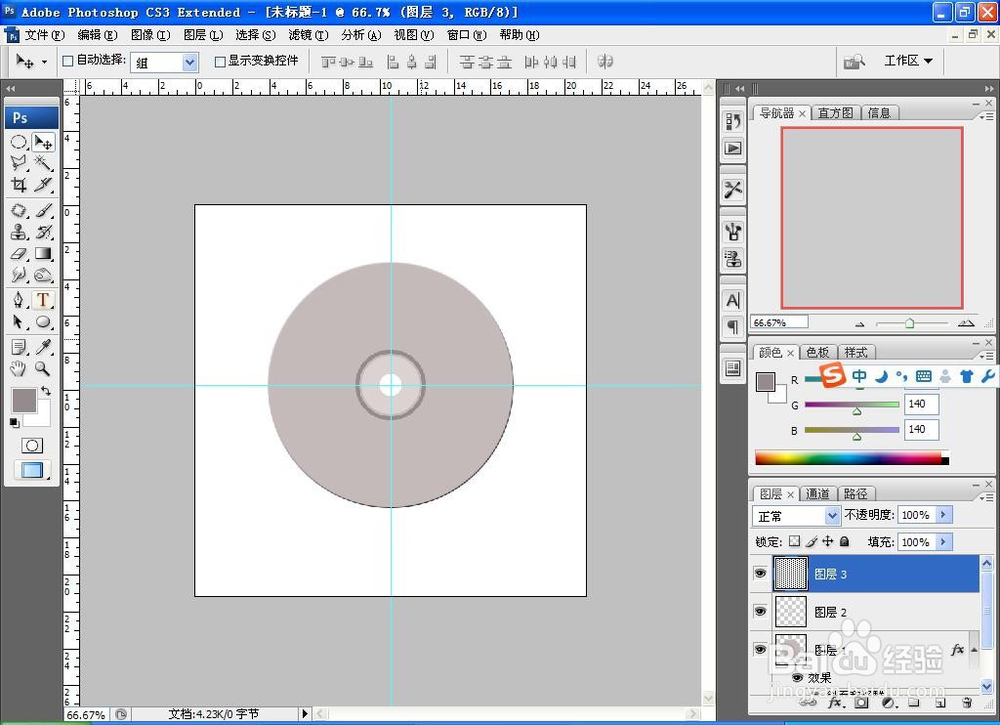Toggle lock transparent pixels
The width and height of the screenshot is (1000, 725).
(794, 541)
